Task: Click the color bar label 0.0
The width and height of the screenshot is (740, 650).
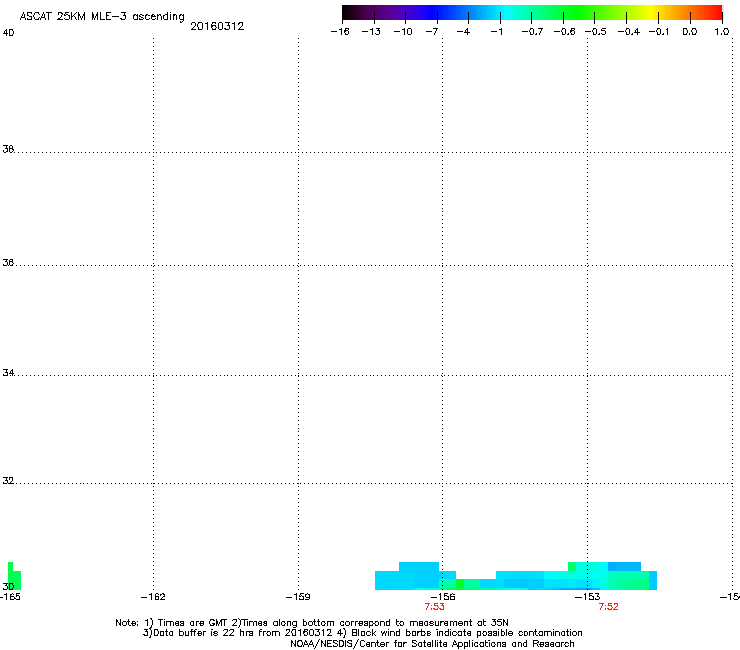Action: (x=690, y=32)
